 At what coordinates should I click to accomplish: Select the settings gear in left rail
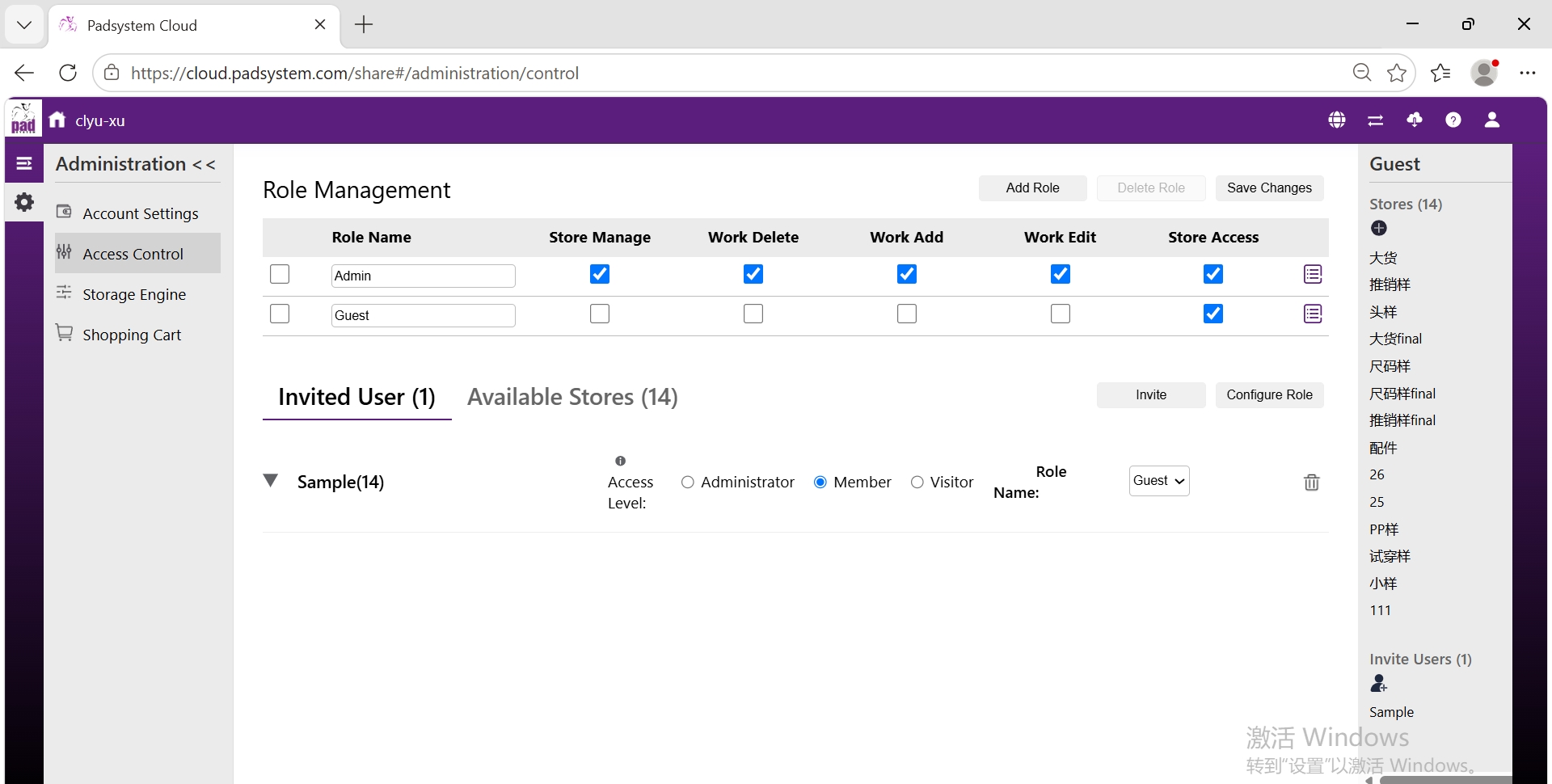tap(24, 202)
